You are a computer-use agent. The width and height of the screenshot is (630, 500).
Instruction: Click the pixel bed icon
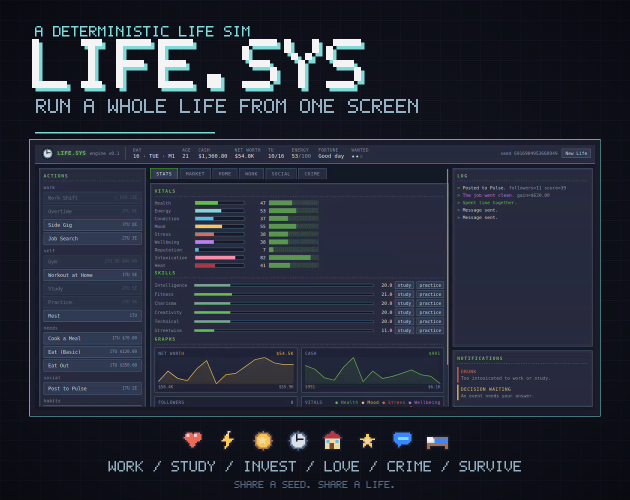point(438,442)
